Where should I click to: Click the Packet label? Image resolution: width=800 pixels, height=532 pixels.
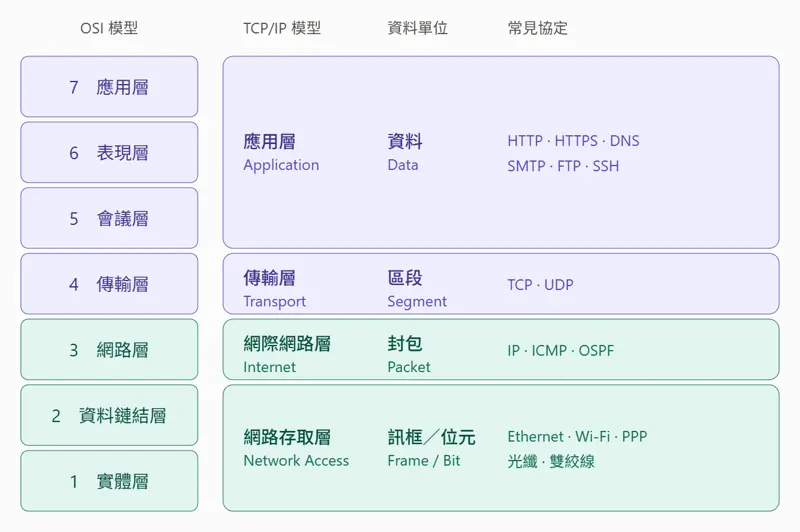(409, 367)
